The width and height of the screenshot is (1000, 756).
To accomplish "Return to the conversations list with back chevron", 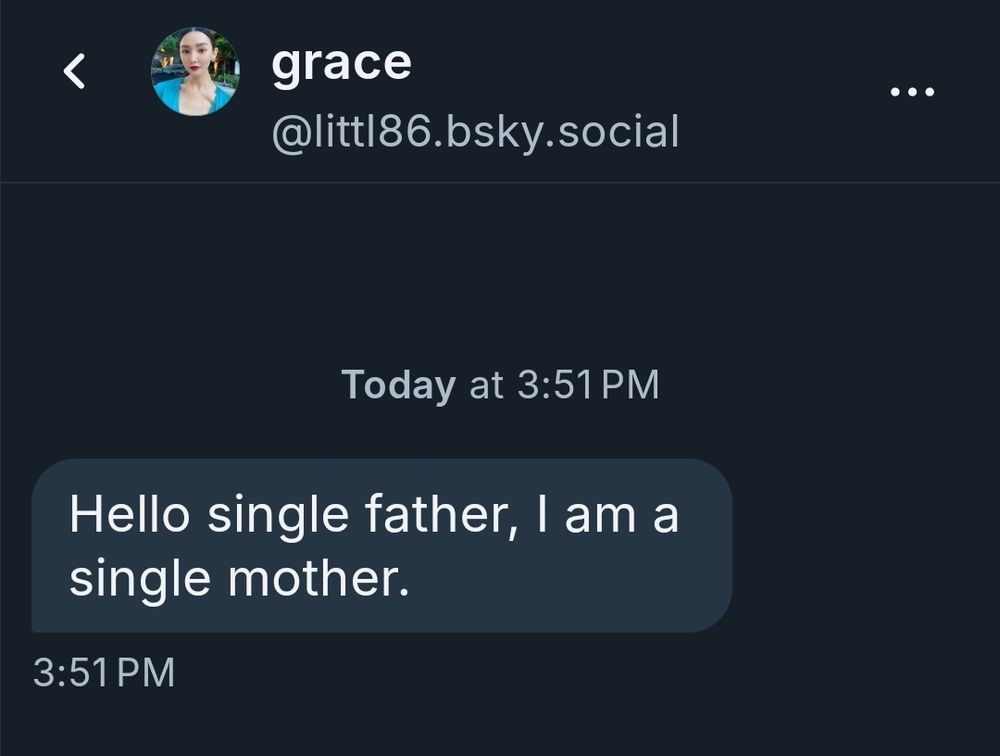I will [x=74, y=72].
